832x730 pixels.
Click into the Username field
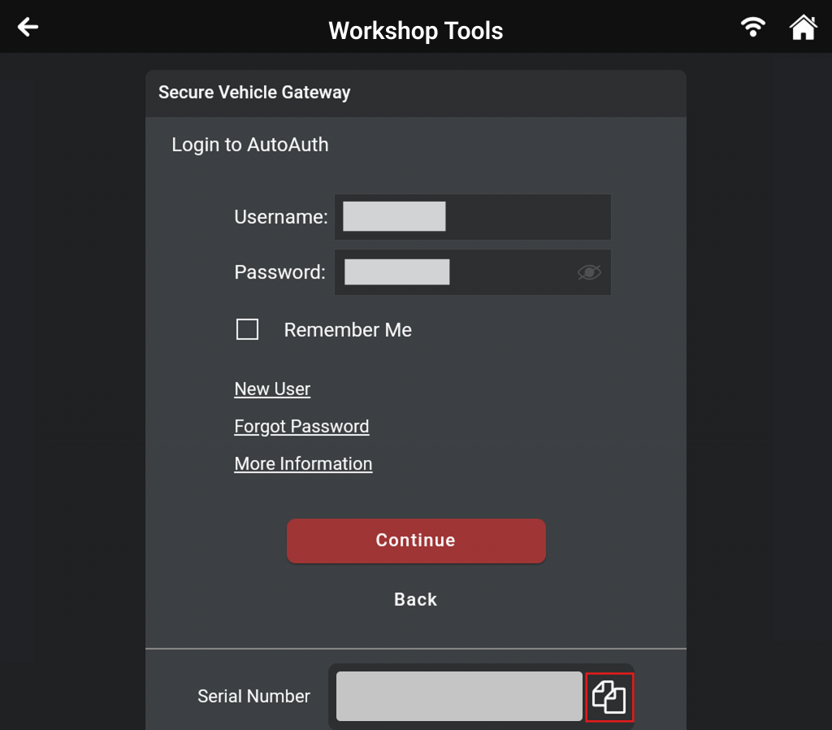point(472,216)
